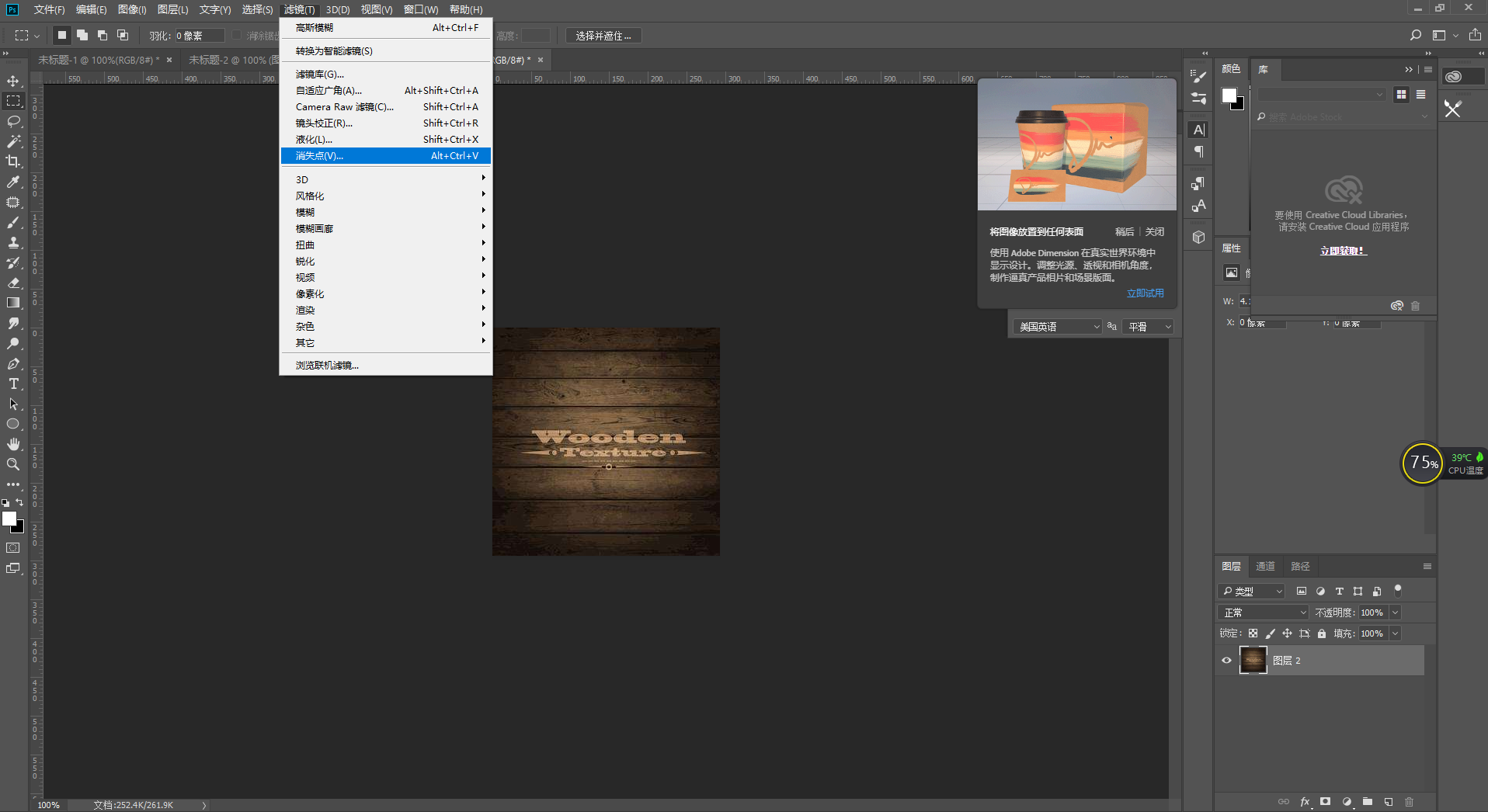Select the Pen tool
Image resolution: width=1488 pixels, height=812 pixels.
pos(13,363)
